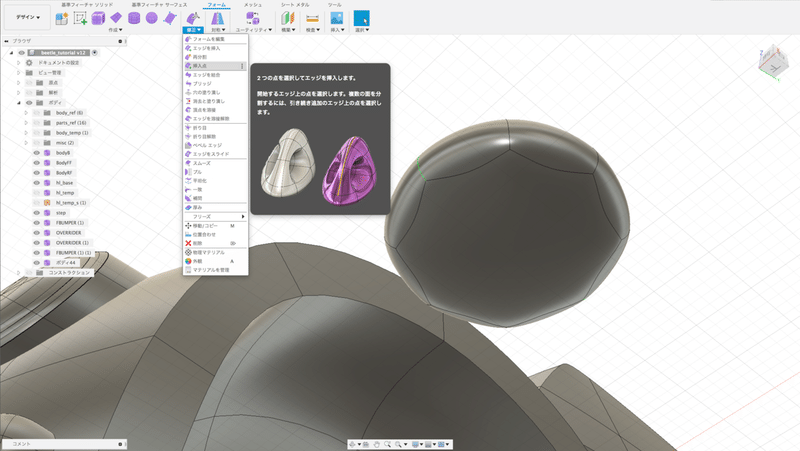Toggle visibility of ボディ44
The width and height of the screenshot is (800, 451).
[x=36, y=263]
